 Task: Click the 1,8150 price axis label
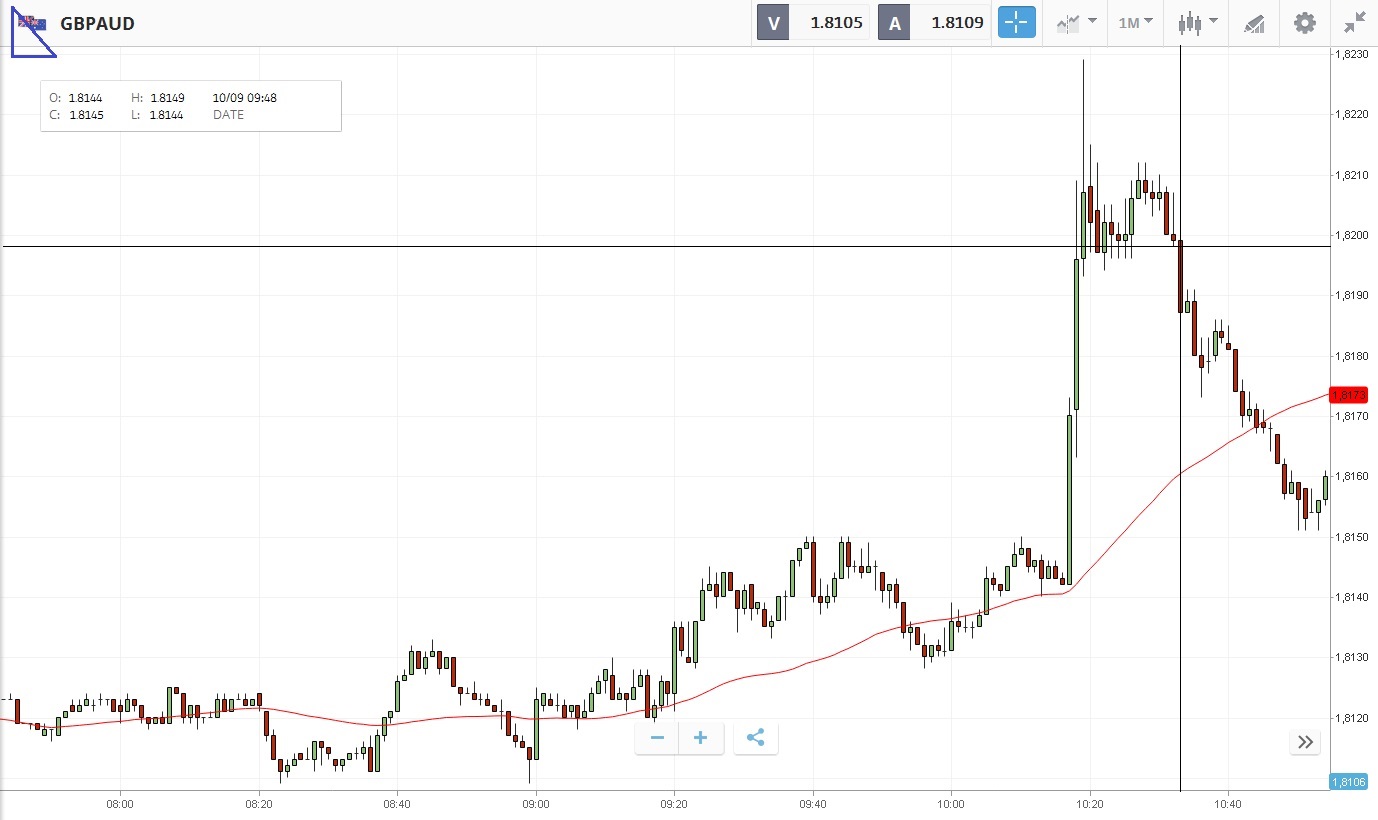[x=1351, y=537]
